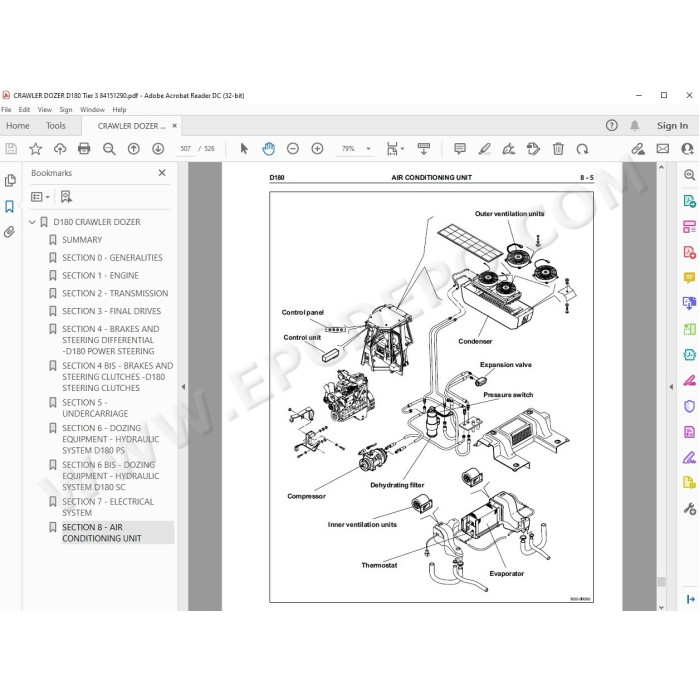Open SECTION 0 - GENERALITIES bookmark
Viewport: 700px width, 700px height.
coord(112,258)
